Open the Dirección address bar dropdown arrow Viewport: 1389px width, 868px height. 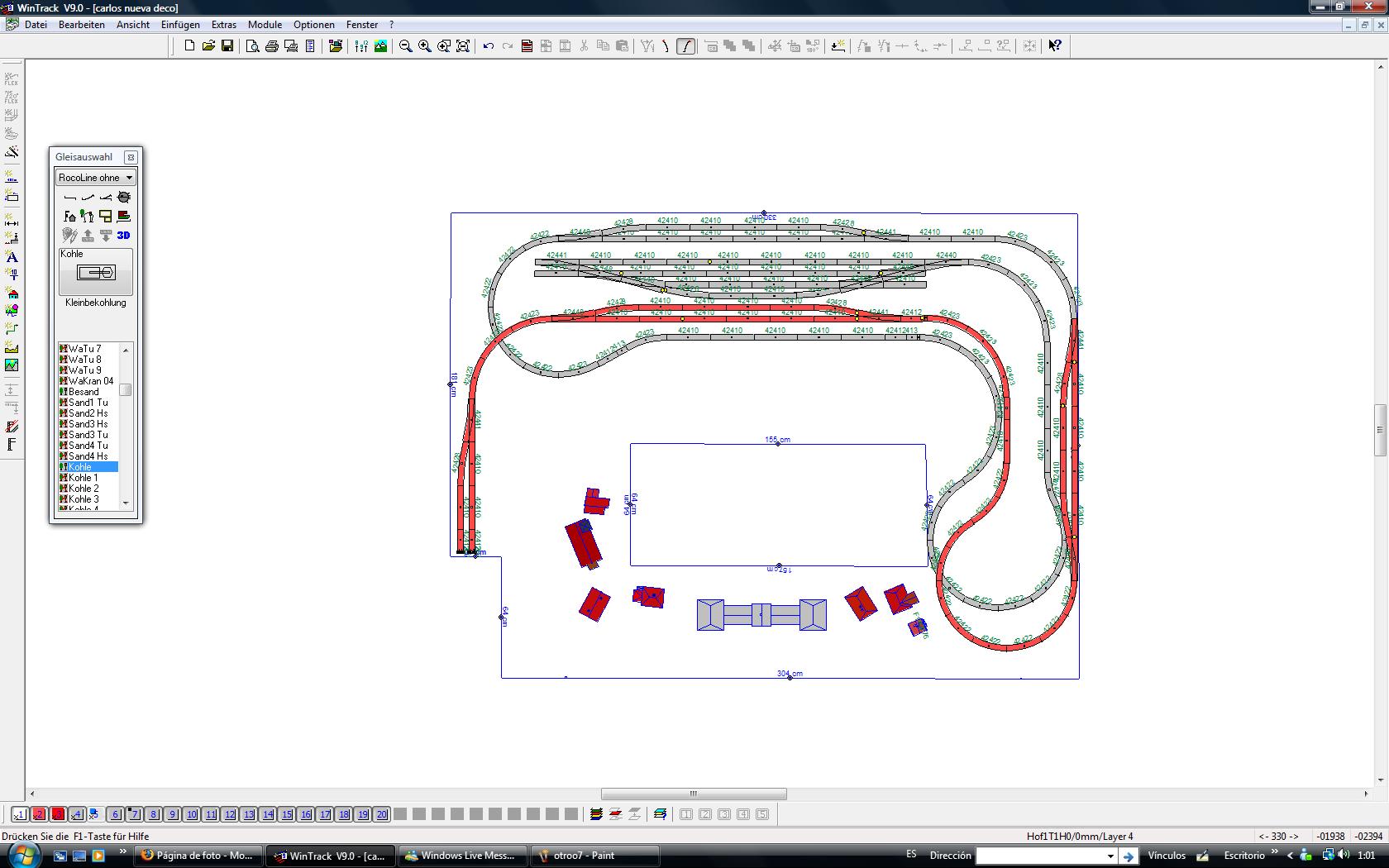pyautogui.click(x=1110, y=856)
